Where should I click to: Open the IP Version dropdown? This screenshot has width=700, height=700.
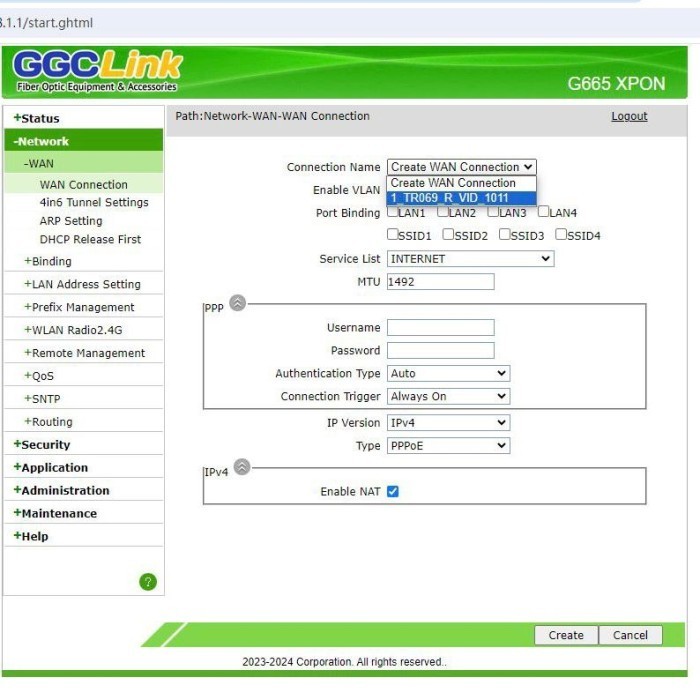pyautogui.click(x=448, y=423)
